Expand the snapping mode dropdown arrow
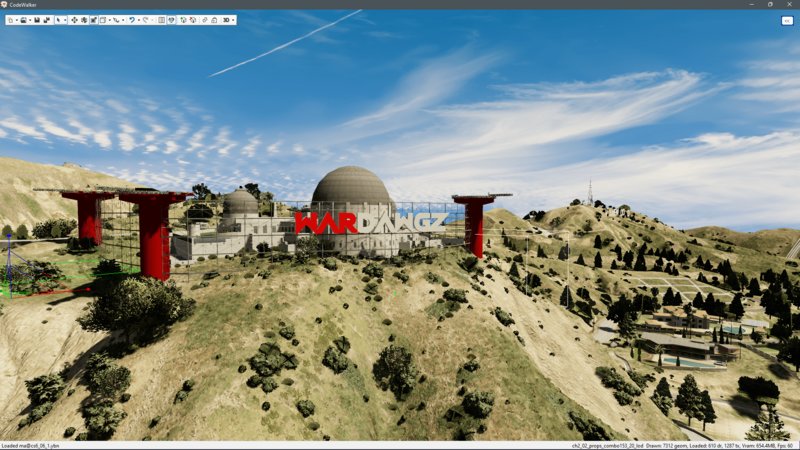The width and height of the screenshot is (800, 450). (123, 20)
